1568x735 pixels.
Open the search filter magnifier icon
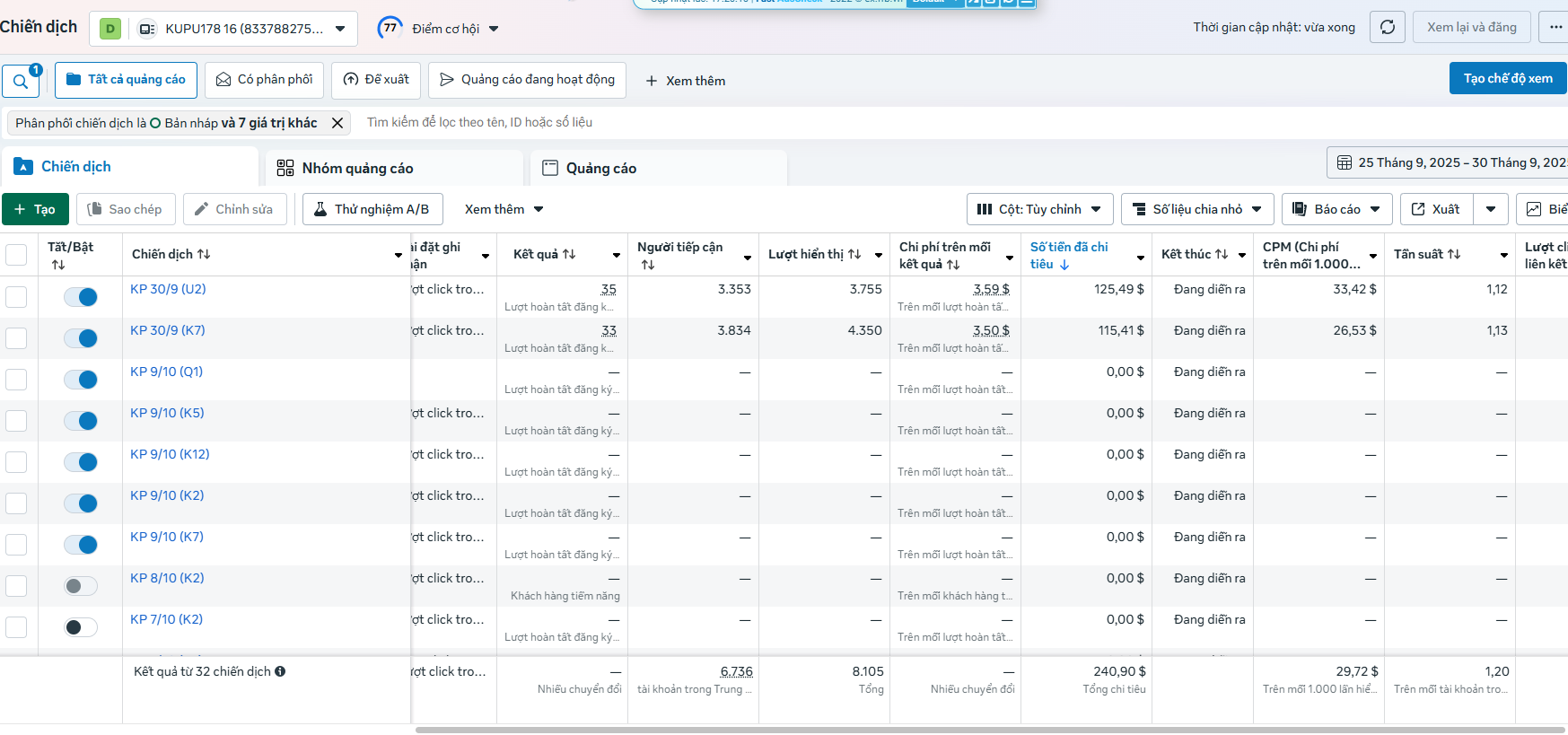(20, 81)
